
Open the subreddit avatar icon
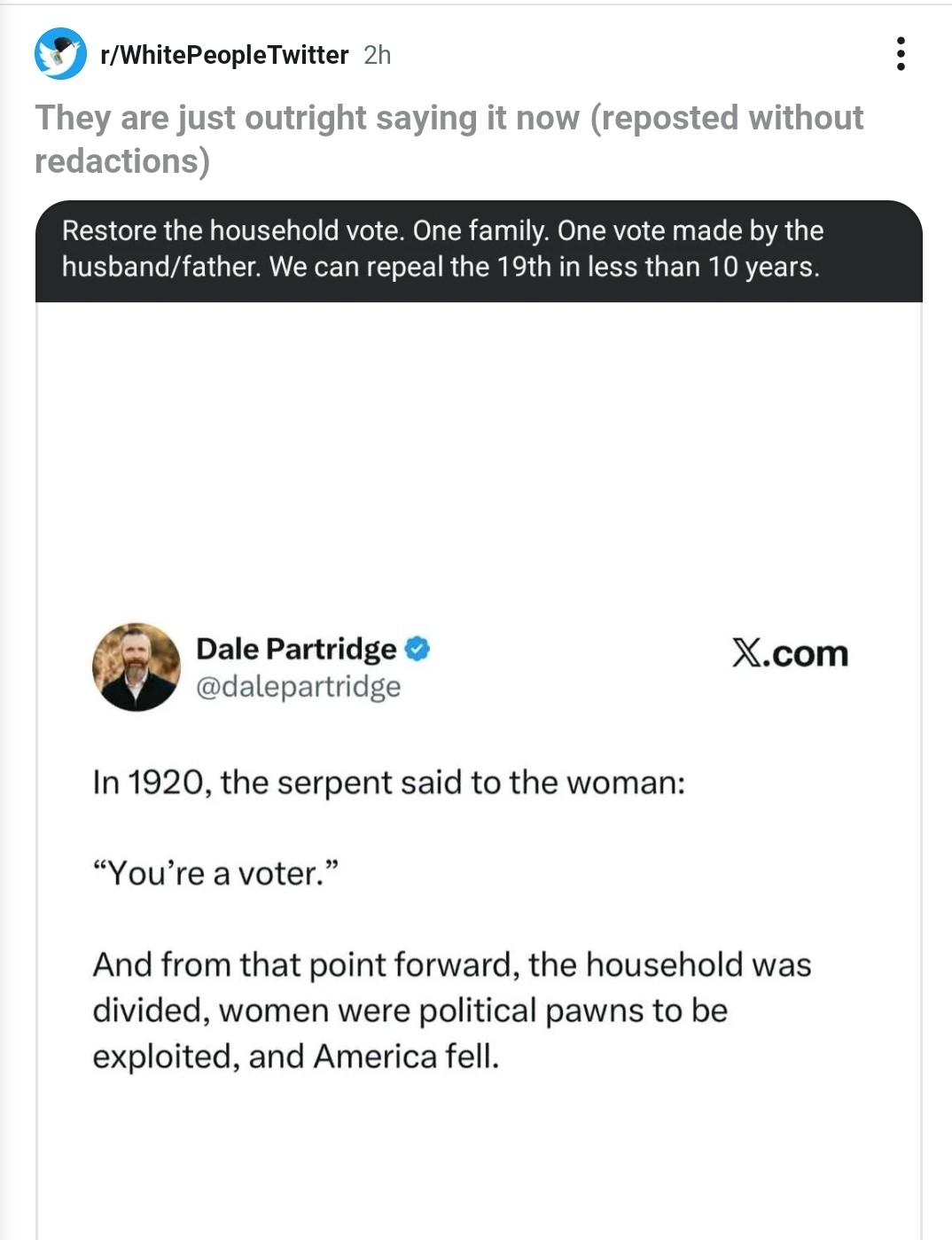(x=60, y=54)
